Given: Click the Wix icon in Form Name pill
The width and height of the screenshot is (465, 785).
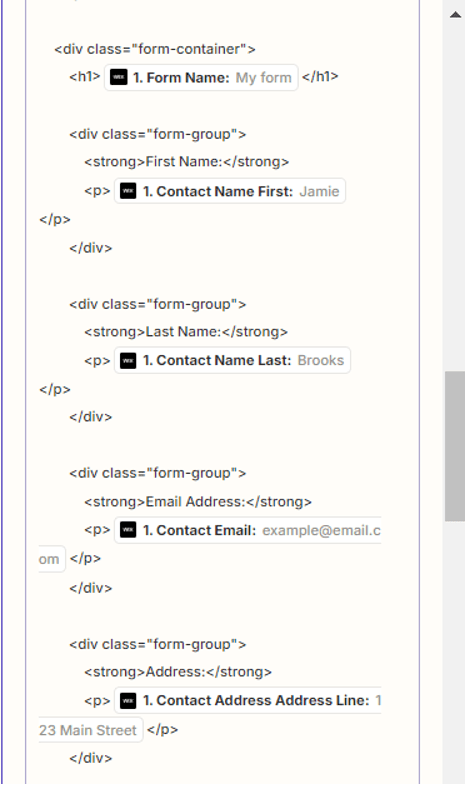Looking at the screenshot, I should tap(119, 78).
